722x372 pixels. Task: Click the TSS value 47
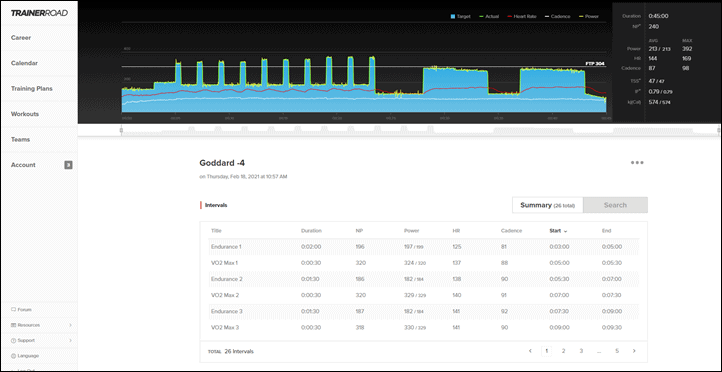click(x=656, y=81)
